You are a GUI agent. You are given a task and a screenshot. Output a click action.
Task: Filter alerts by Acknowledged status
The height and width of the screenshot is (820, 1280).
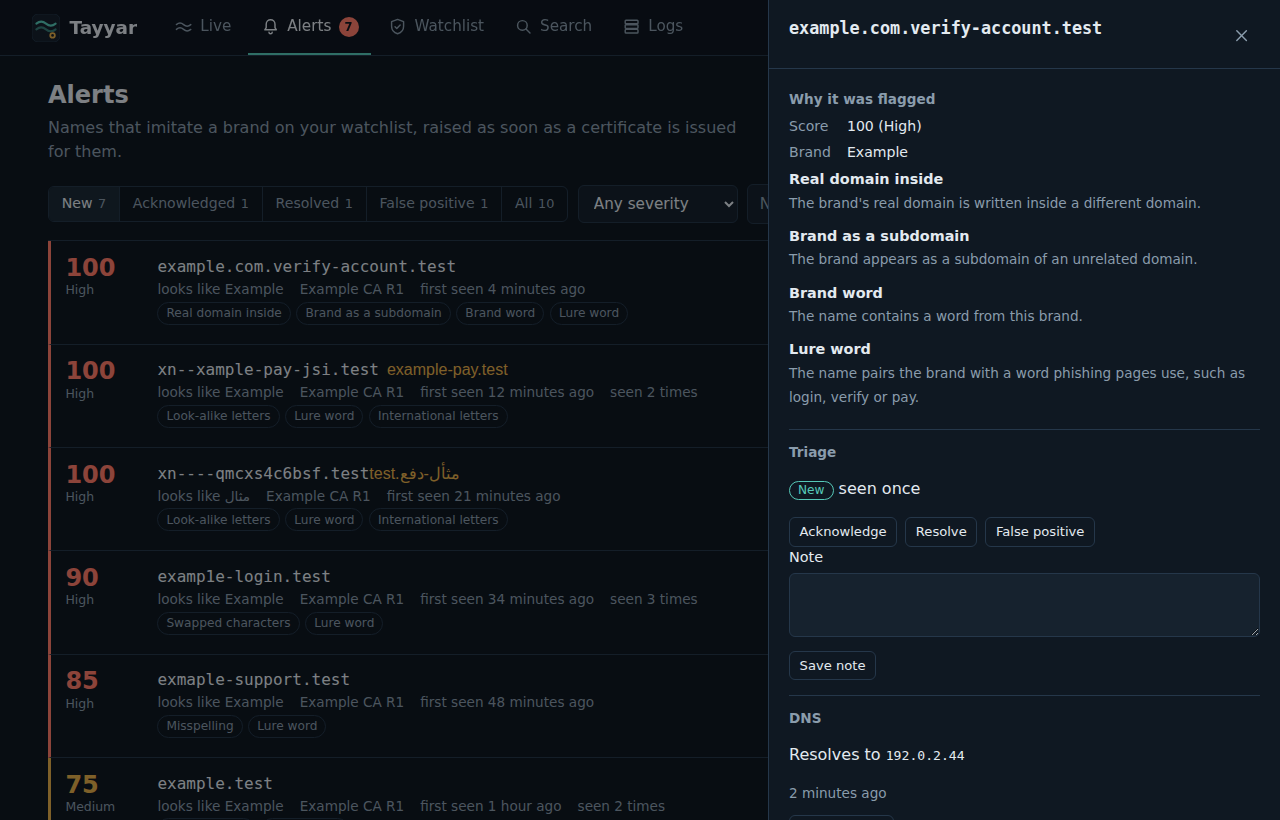[x=191, y=203]
